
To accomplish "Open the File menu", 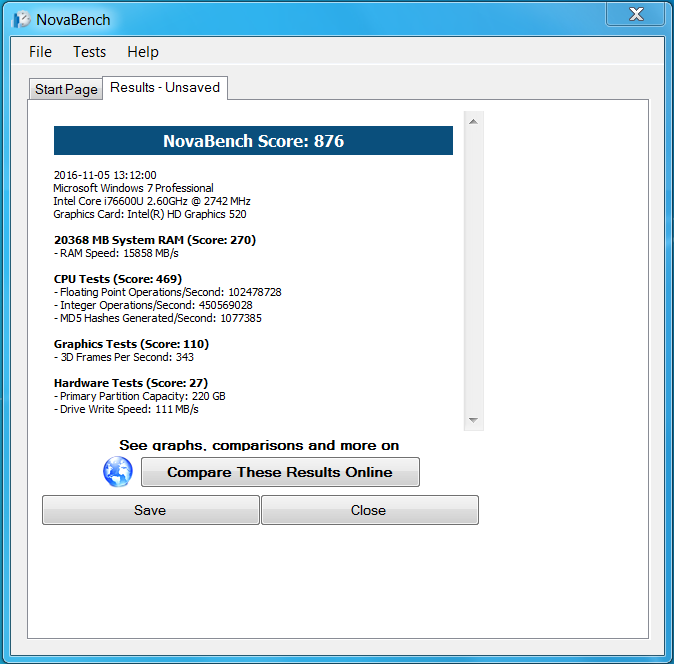I will pyautogui.click(x=40, y=52).
